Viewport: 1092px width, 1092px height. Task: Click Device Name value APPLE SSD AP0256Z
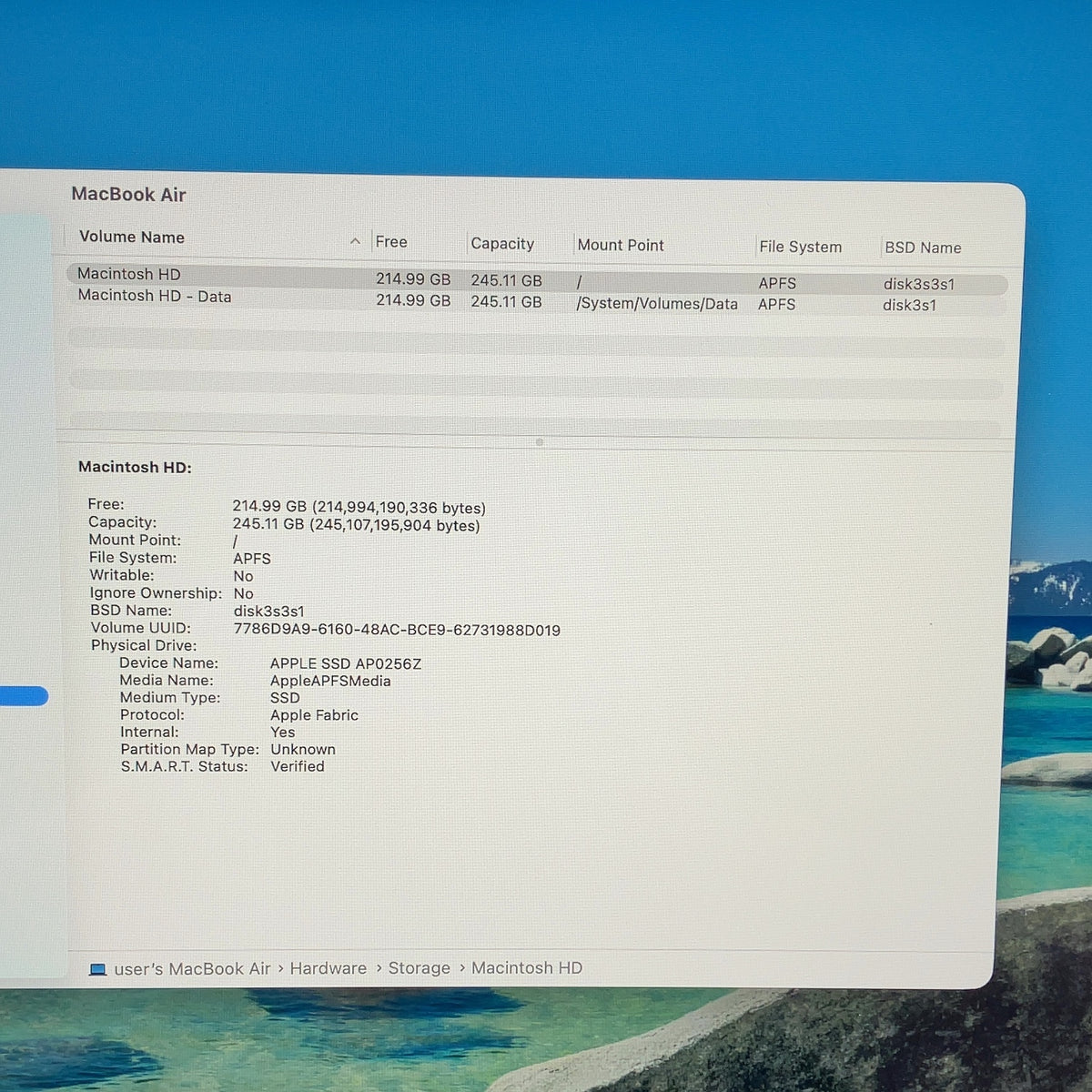pos(346,663)
